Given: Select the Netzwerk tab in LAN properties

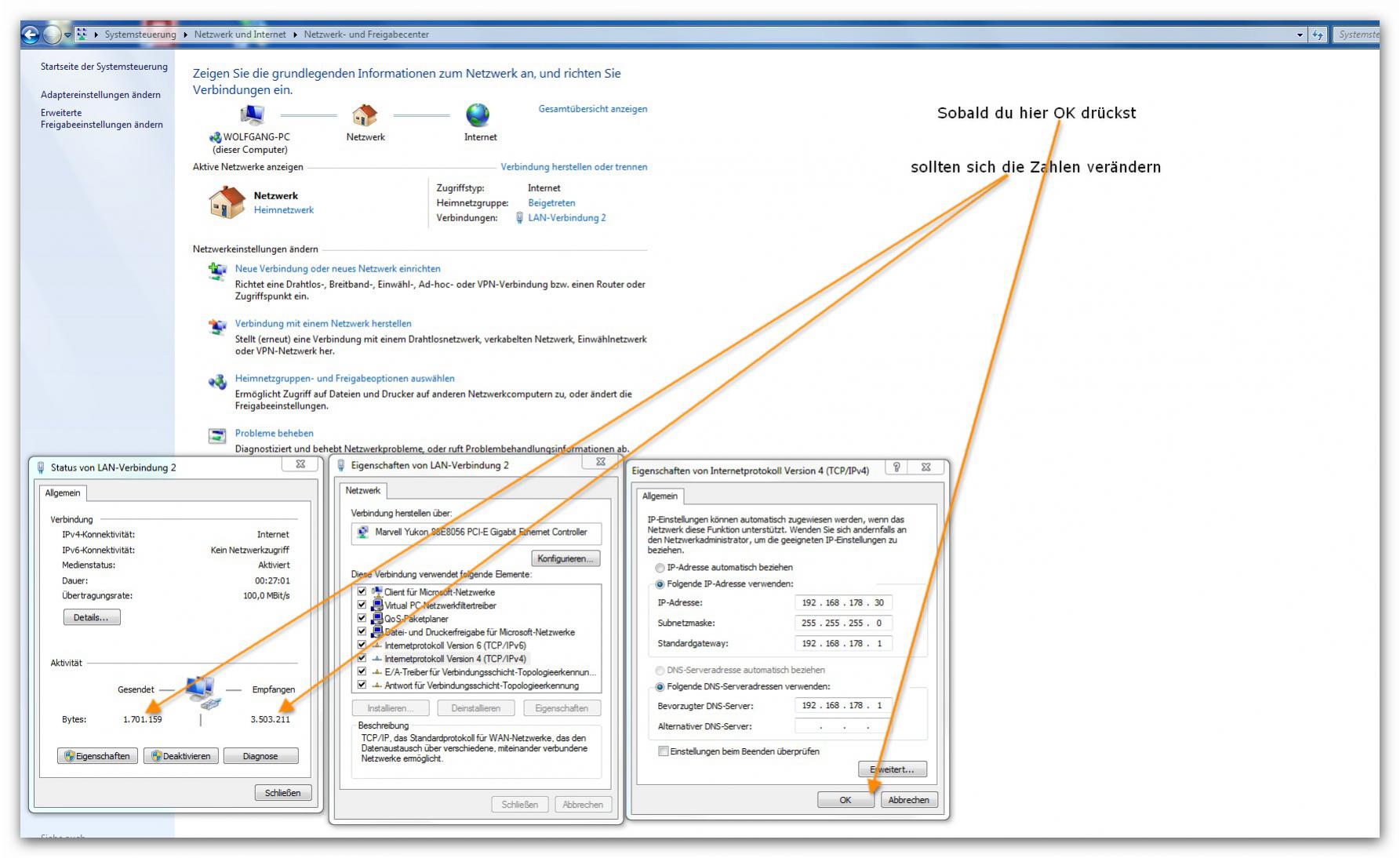Looking at the screenshot, I should click(363, 490).
